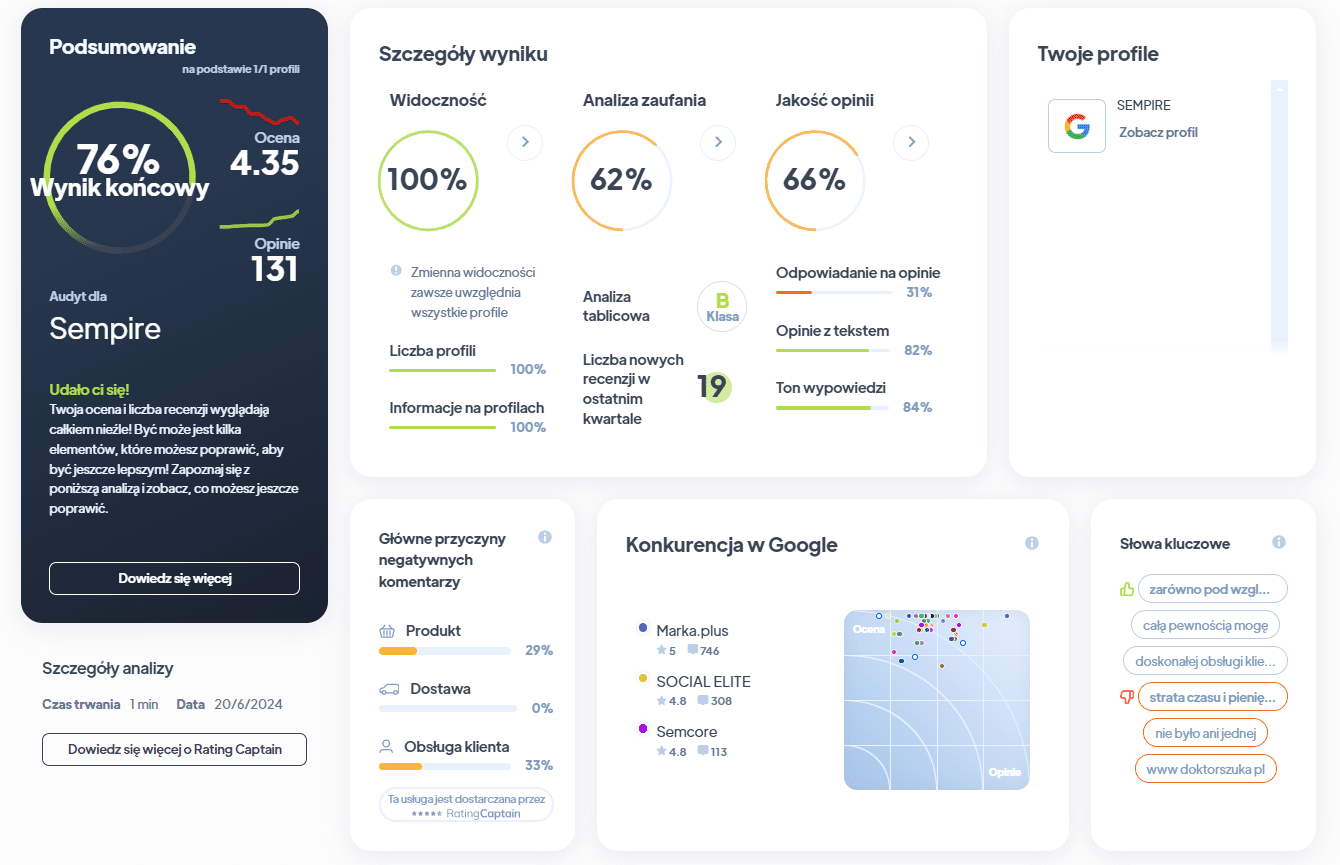Click the Analiza zaufania 62% circle gauge
The image size is (1340, 865).
pyautogui.click(x=621, y=180)
